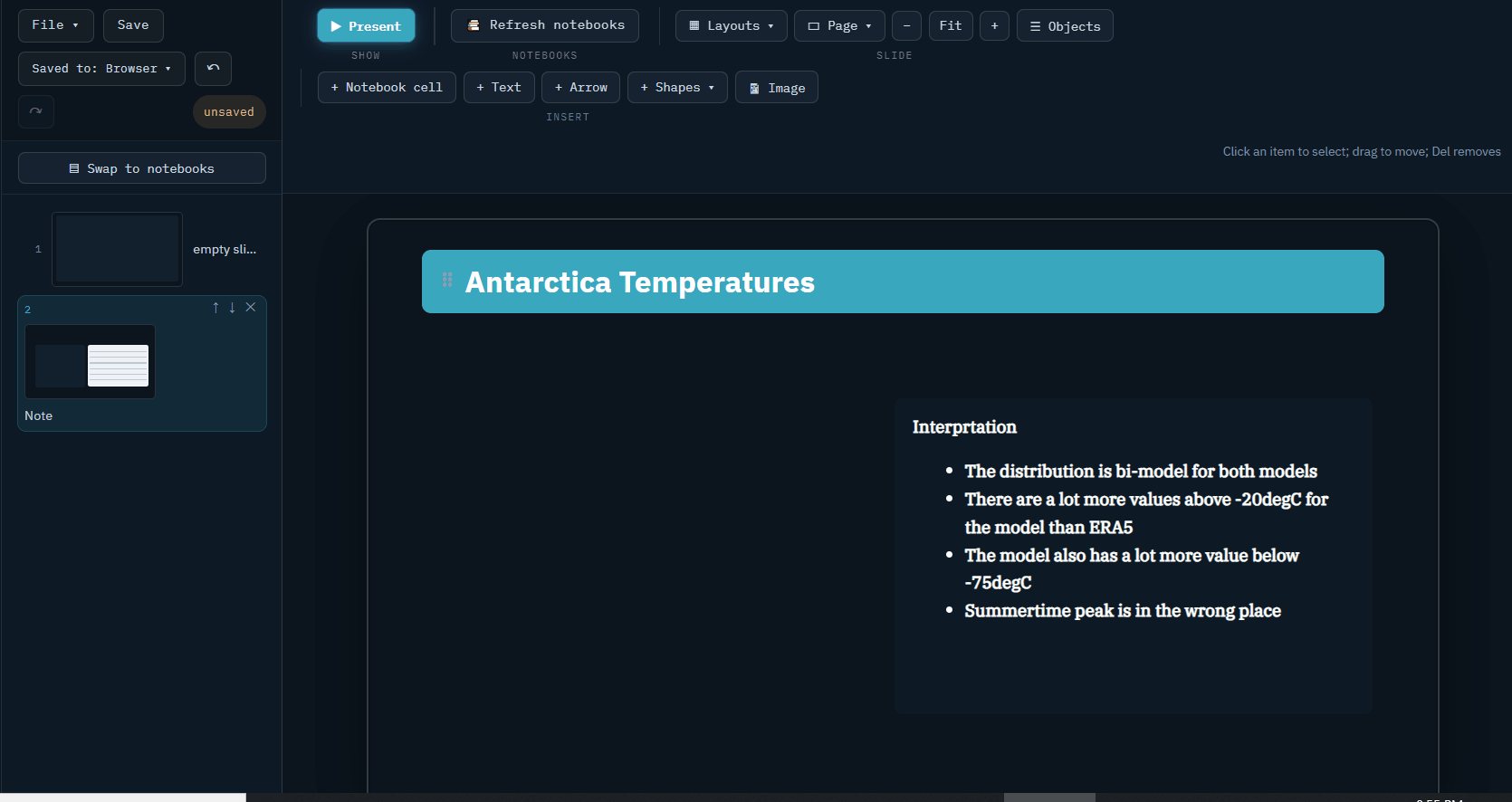The image size is (1512, 802).
Task: Zoom in with the plus button
Action: pos(994,25)
